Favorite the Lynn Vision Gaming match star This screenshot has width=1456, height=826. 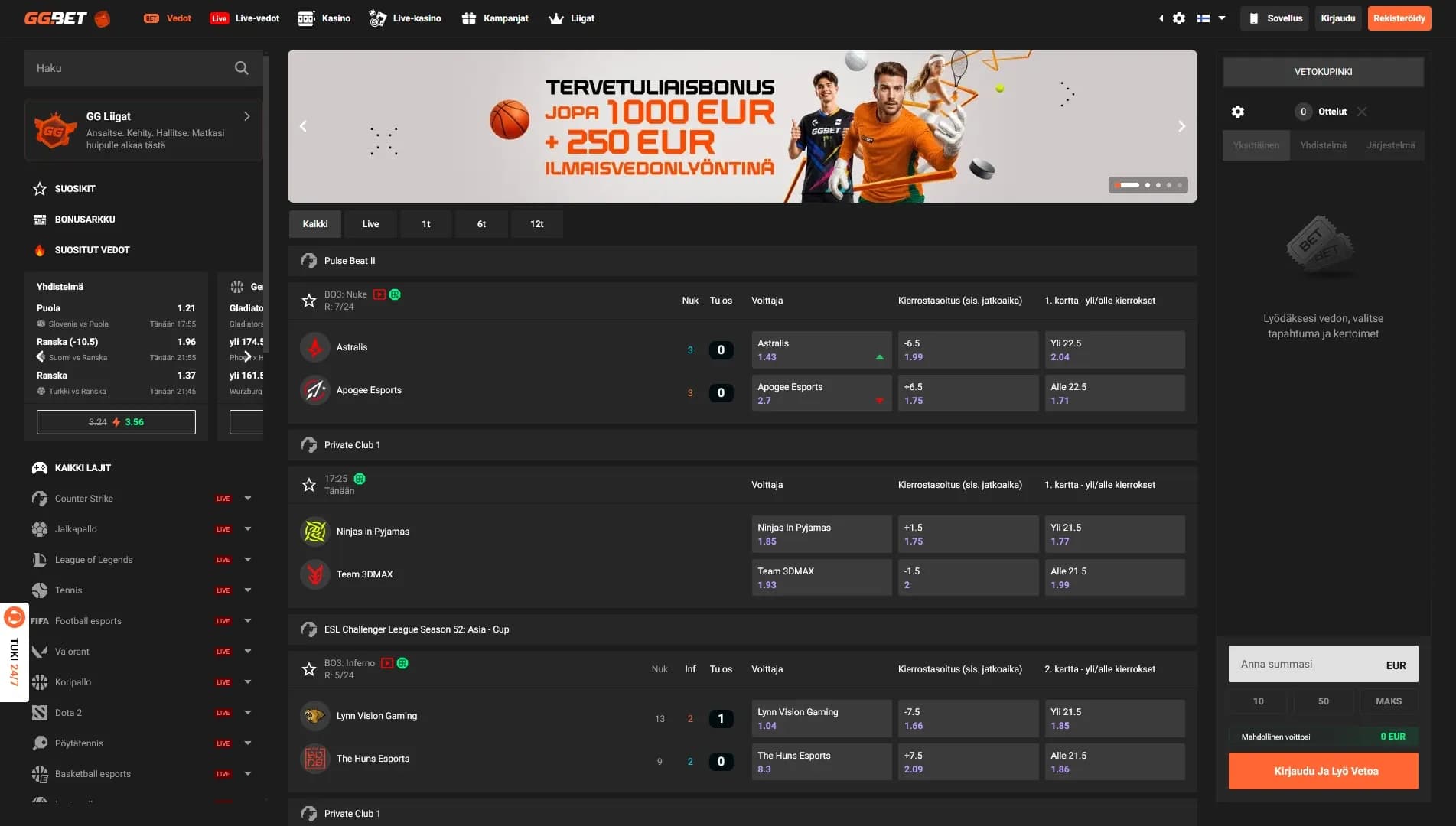tap(309, 669)
